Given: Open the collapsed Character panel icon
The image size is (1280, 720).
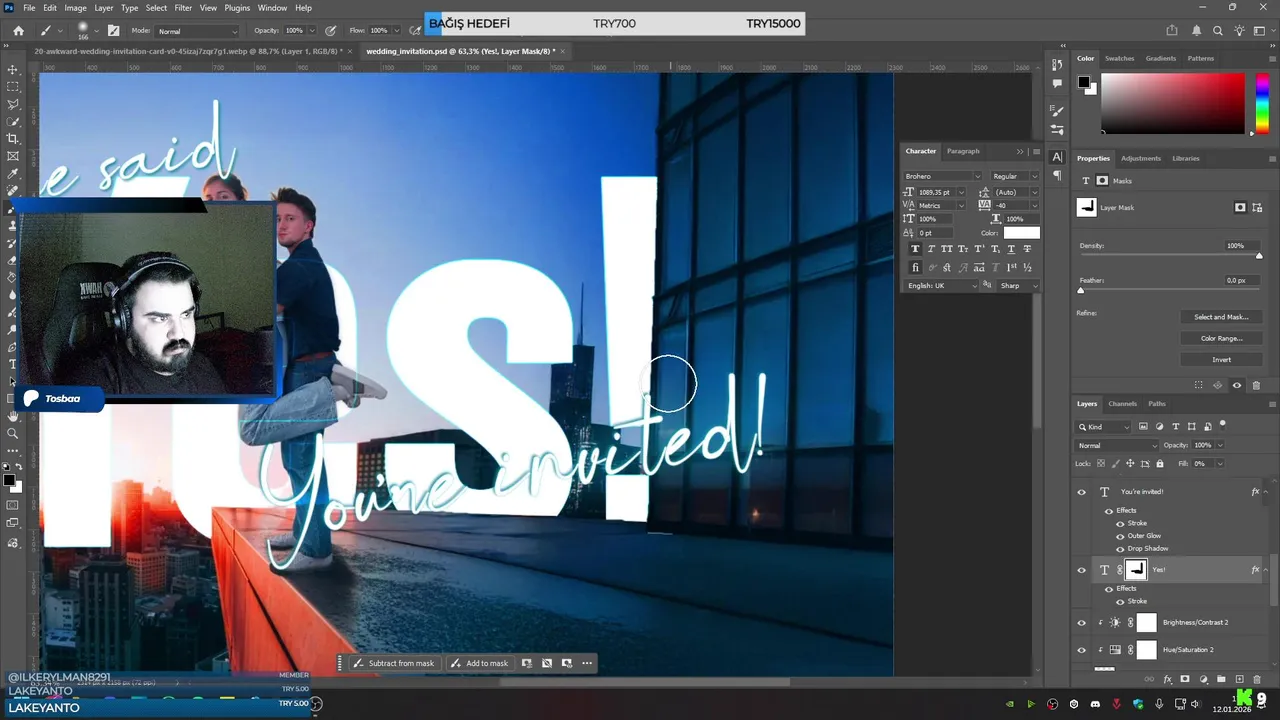Looking at the screenshot, I should tap(1058, 157).
